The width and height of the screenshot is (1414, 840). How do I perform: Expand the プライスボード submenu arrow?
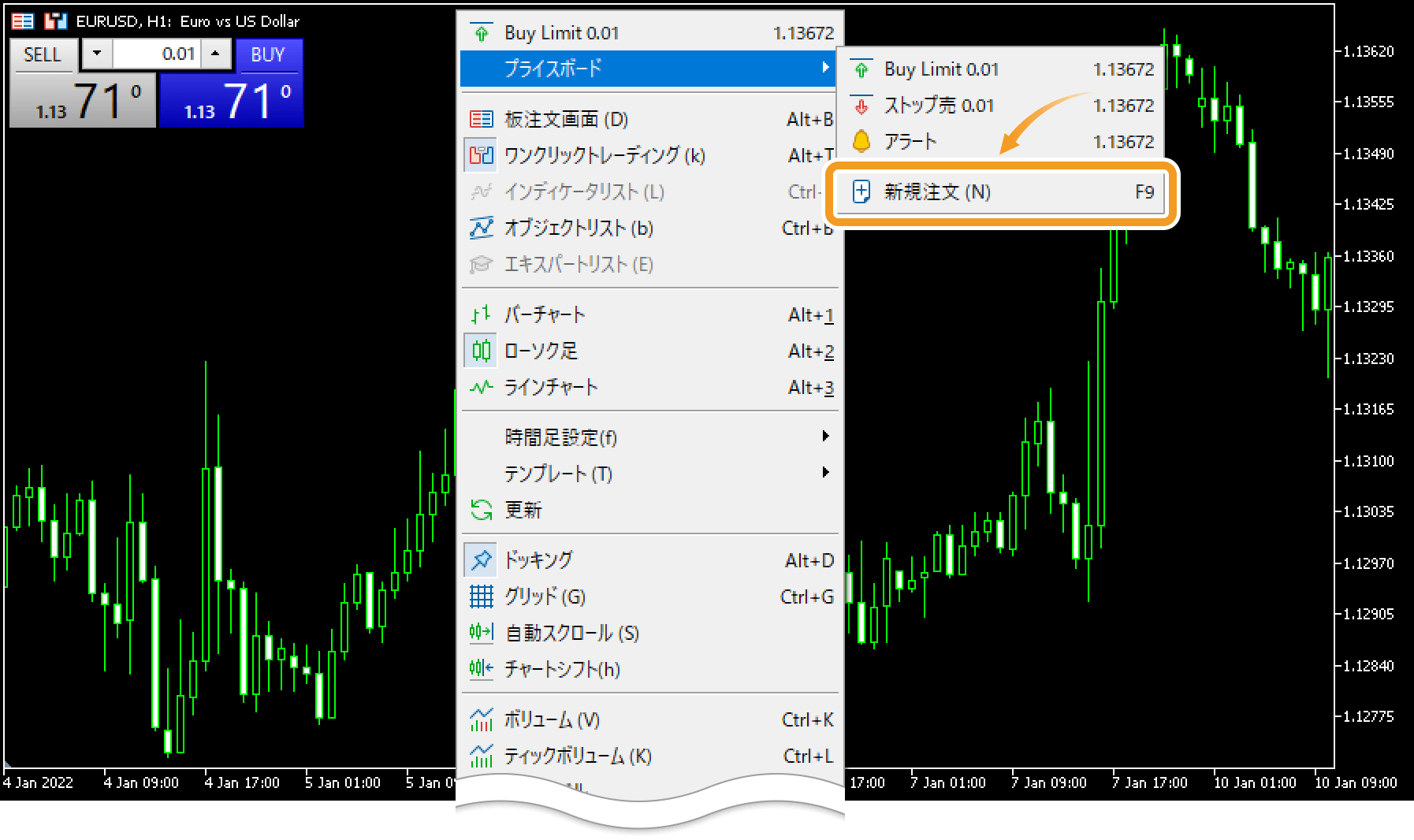pyautogui.click(x=825, y=68)
